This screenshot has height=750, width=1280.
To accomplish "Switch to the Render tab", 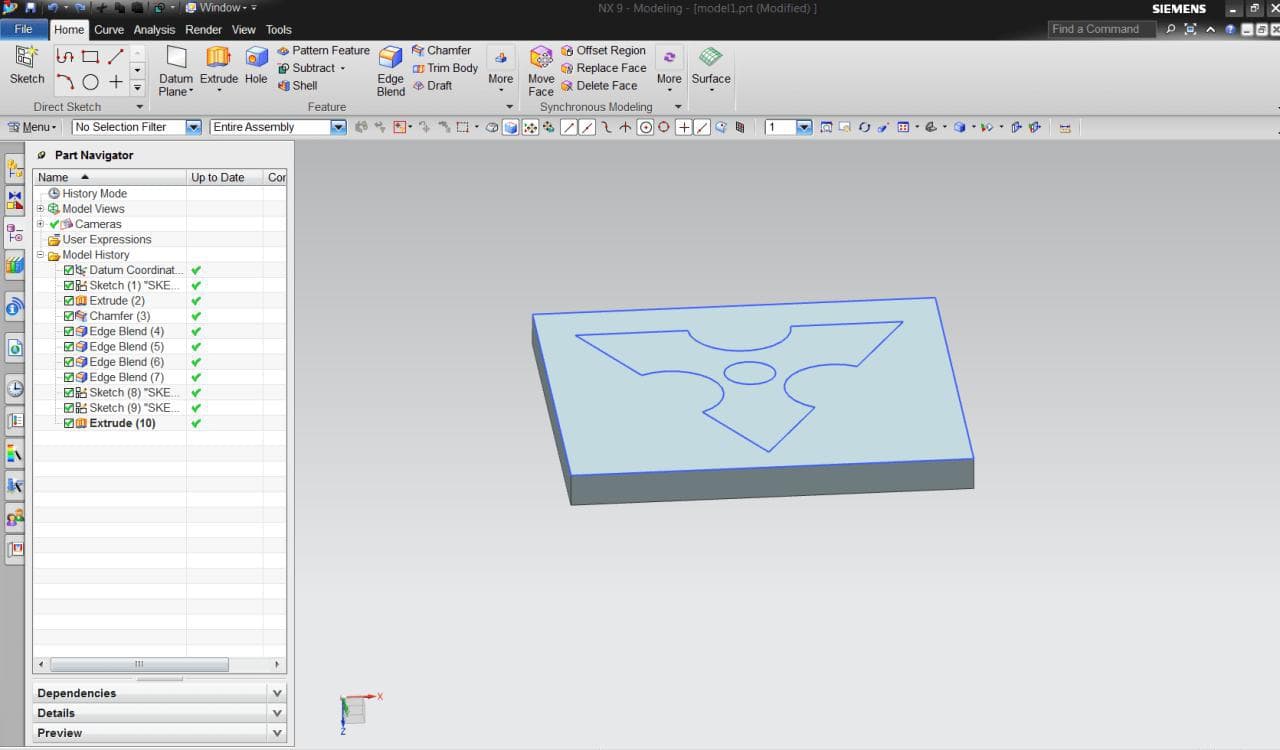I will (204, 30).
